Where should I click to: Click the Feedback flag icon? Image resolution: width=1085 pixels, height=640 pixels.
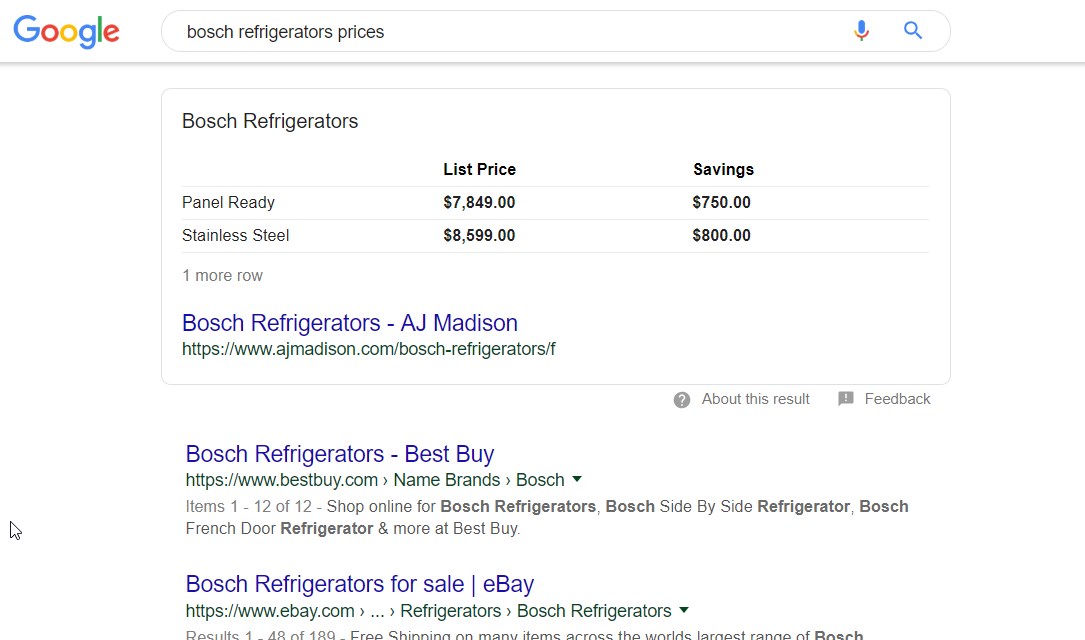pos(846,399)
